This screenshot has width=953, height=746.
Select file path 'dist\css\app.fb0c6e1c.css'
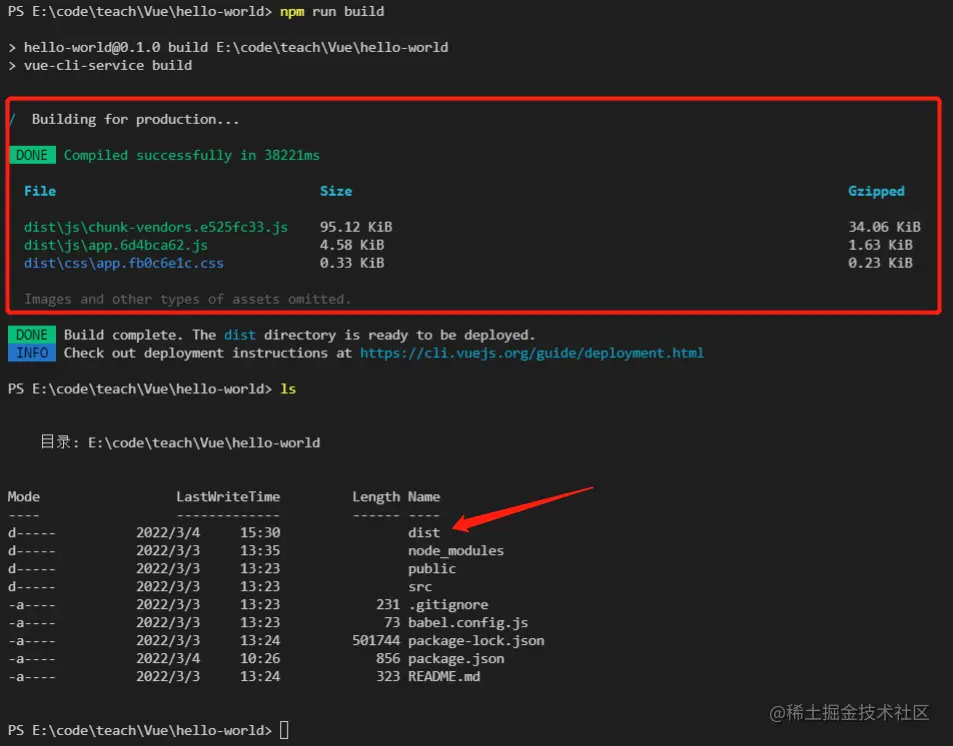coord(123,263)
